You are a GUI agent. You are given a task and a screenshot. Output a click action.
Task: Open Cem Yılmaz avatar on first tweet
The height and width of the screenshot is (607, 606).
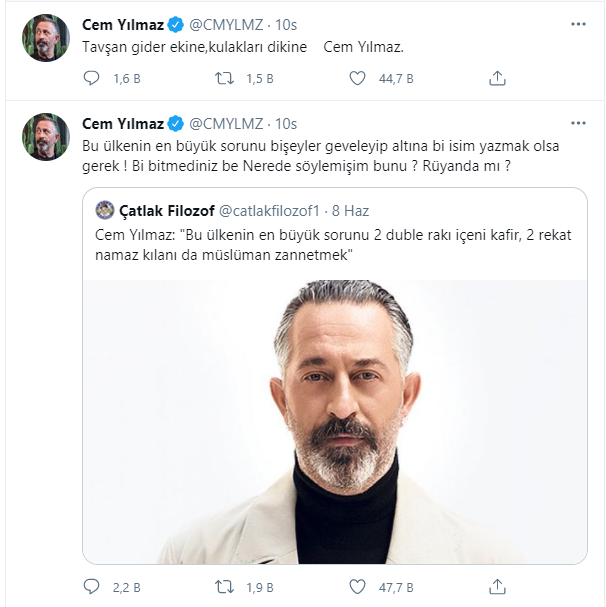[x=46, y=38]
